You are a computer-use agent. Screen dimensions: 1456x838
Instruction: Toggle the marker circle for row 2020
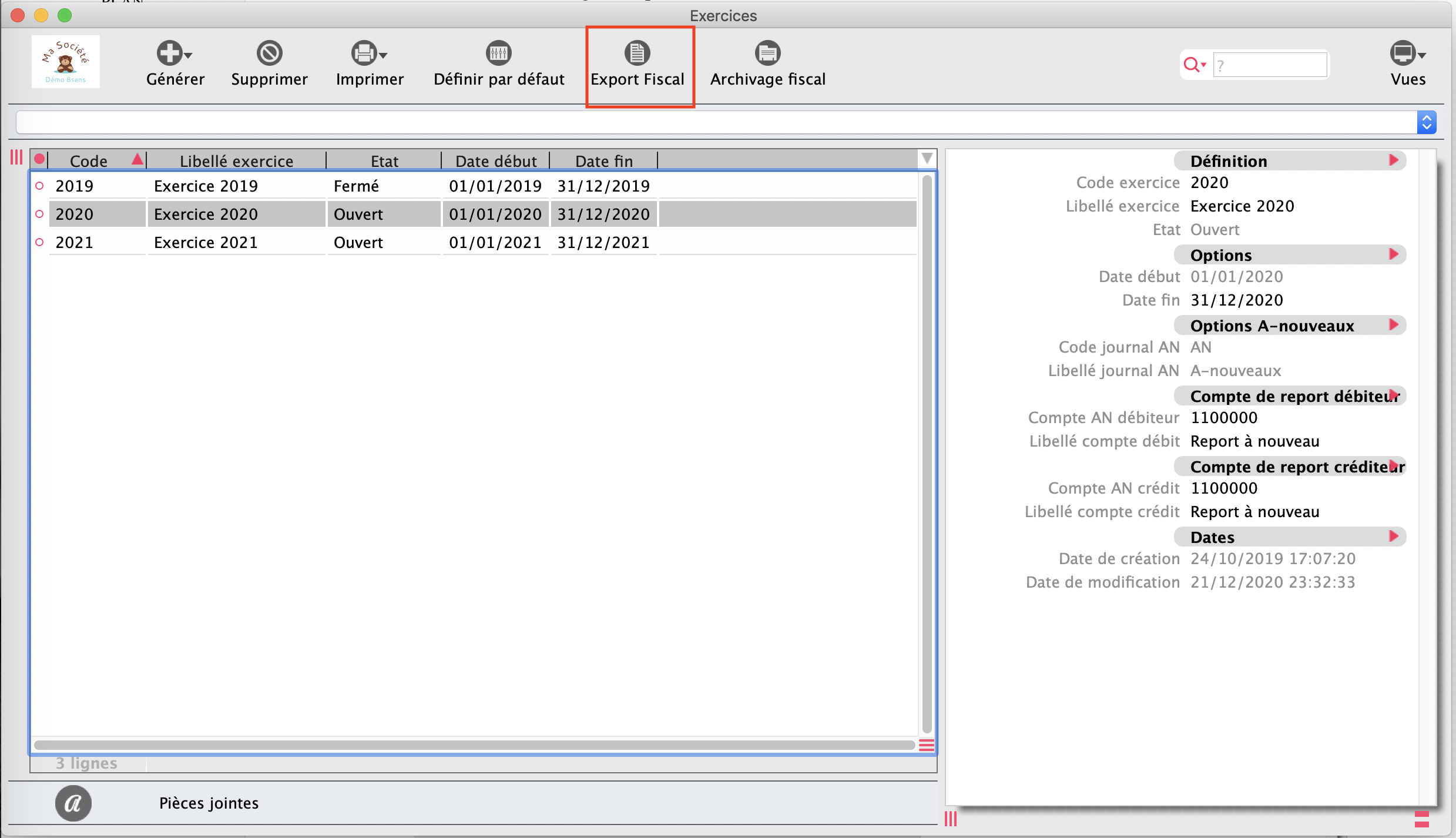pos(39,214)
